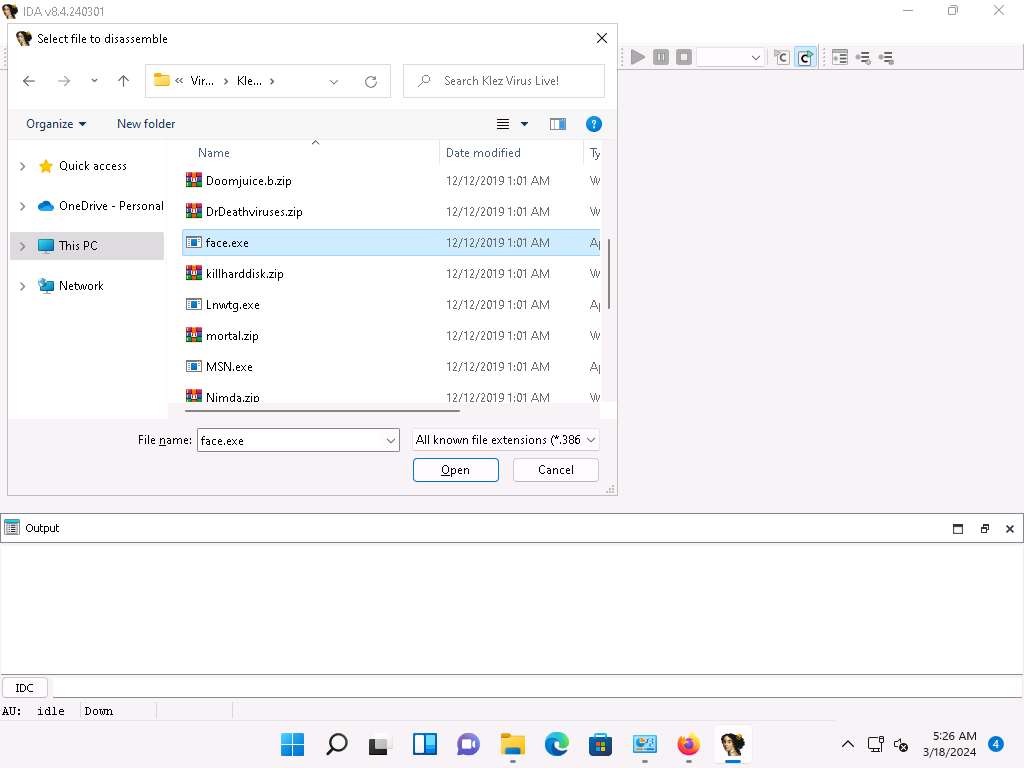
Task: Click the debugger terminate process stop icon
Action: (x=684, y=57)
